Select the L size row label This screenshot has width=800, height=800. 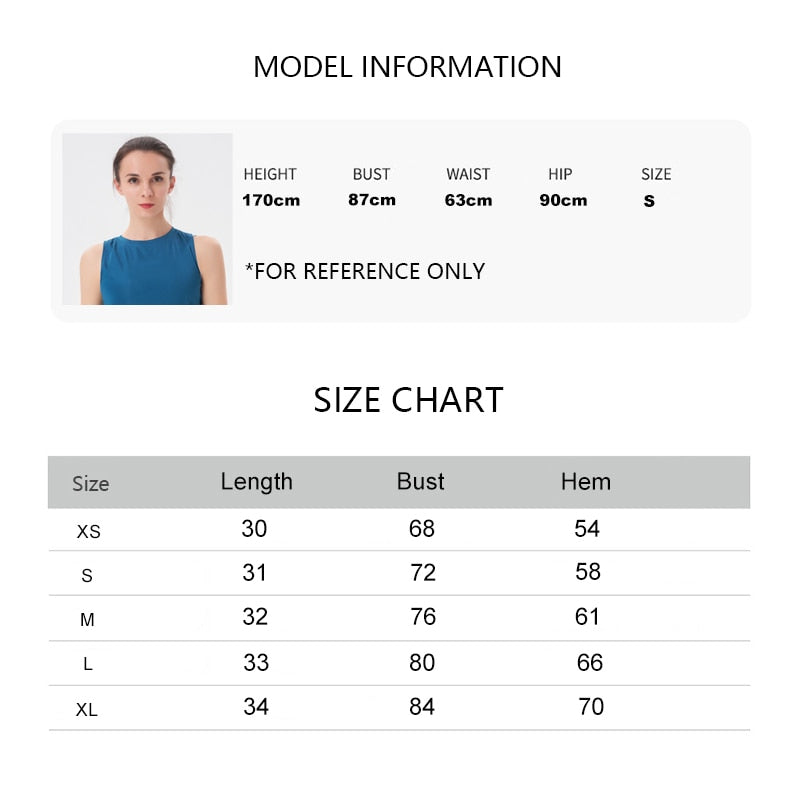(x=88, y=665)
